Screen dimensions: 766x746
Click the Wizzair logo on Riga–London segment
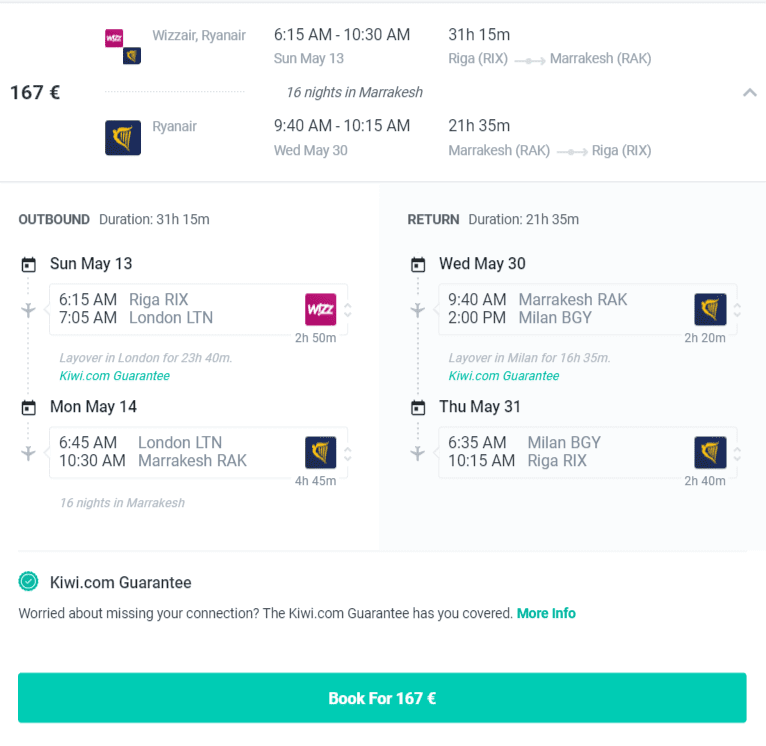(x=320, y=309)
